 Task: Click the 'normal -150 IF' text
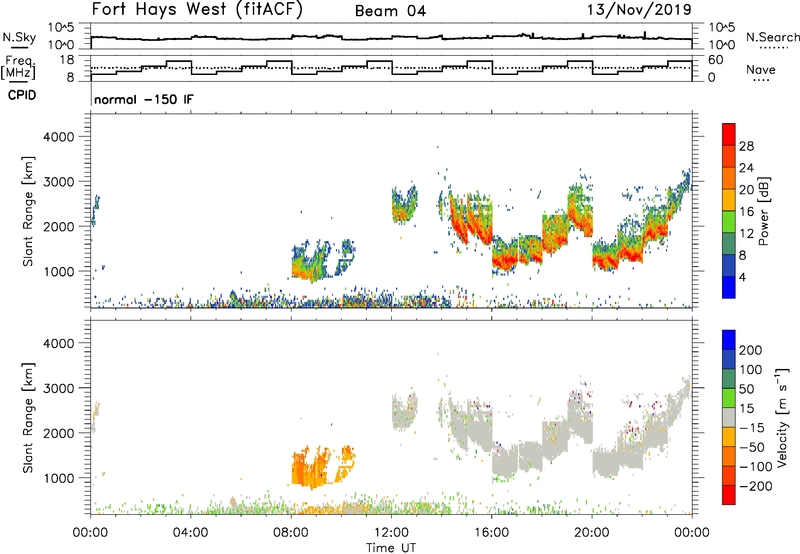pyautogui.click(x=144, y=99)
